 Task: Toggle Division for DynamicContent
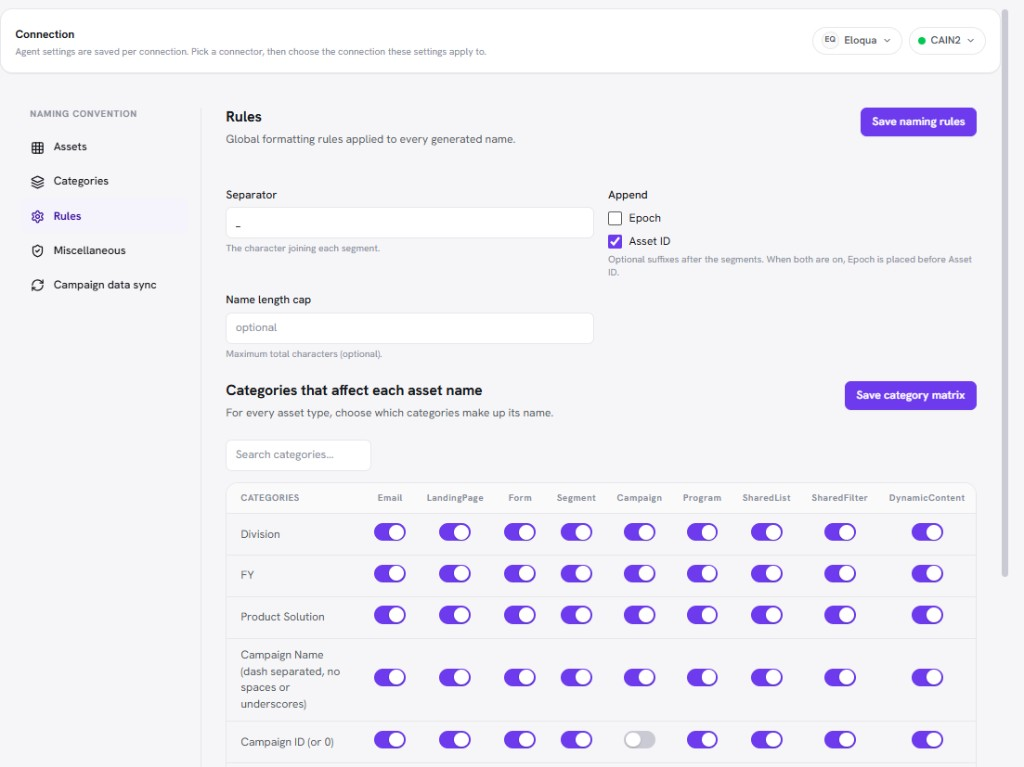[x=927, y=532]
